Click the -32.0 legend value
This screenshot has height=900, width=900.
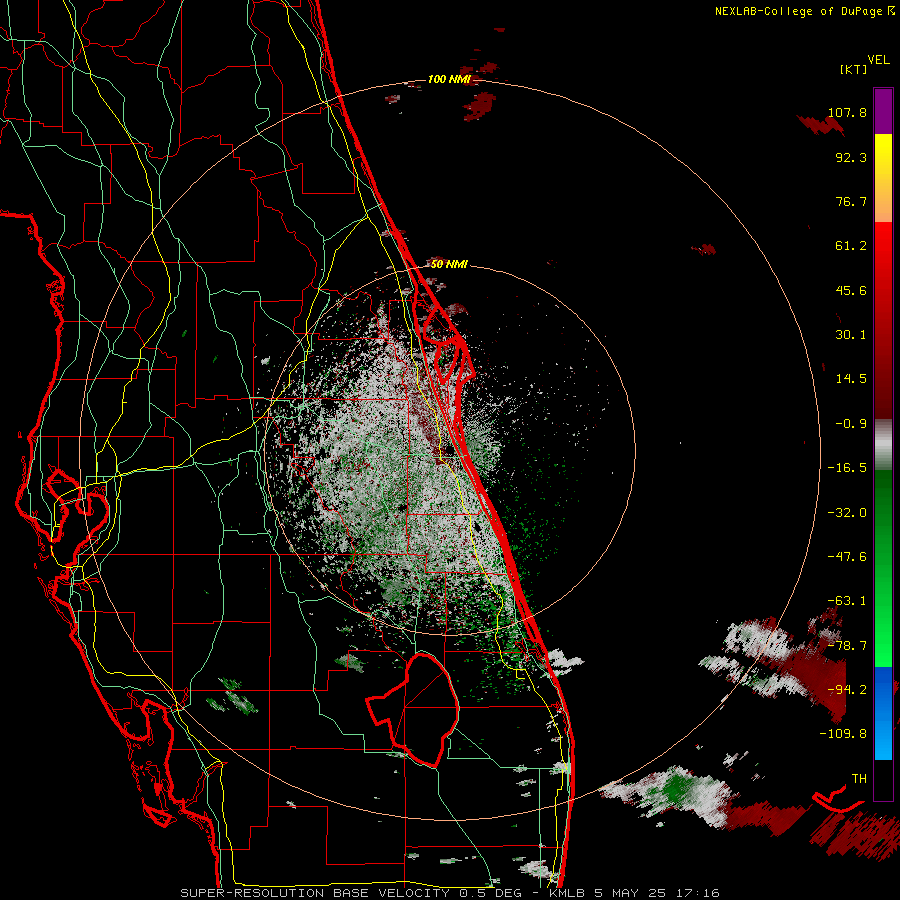tap(847, 513)
